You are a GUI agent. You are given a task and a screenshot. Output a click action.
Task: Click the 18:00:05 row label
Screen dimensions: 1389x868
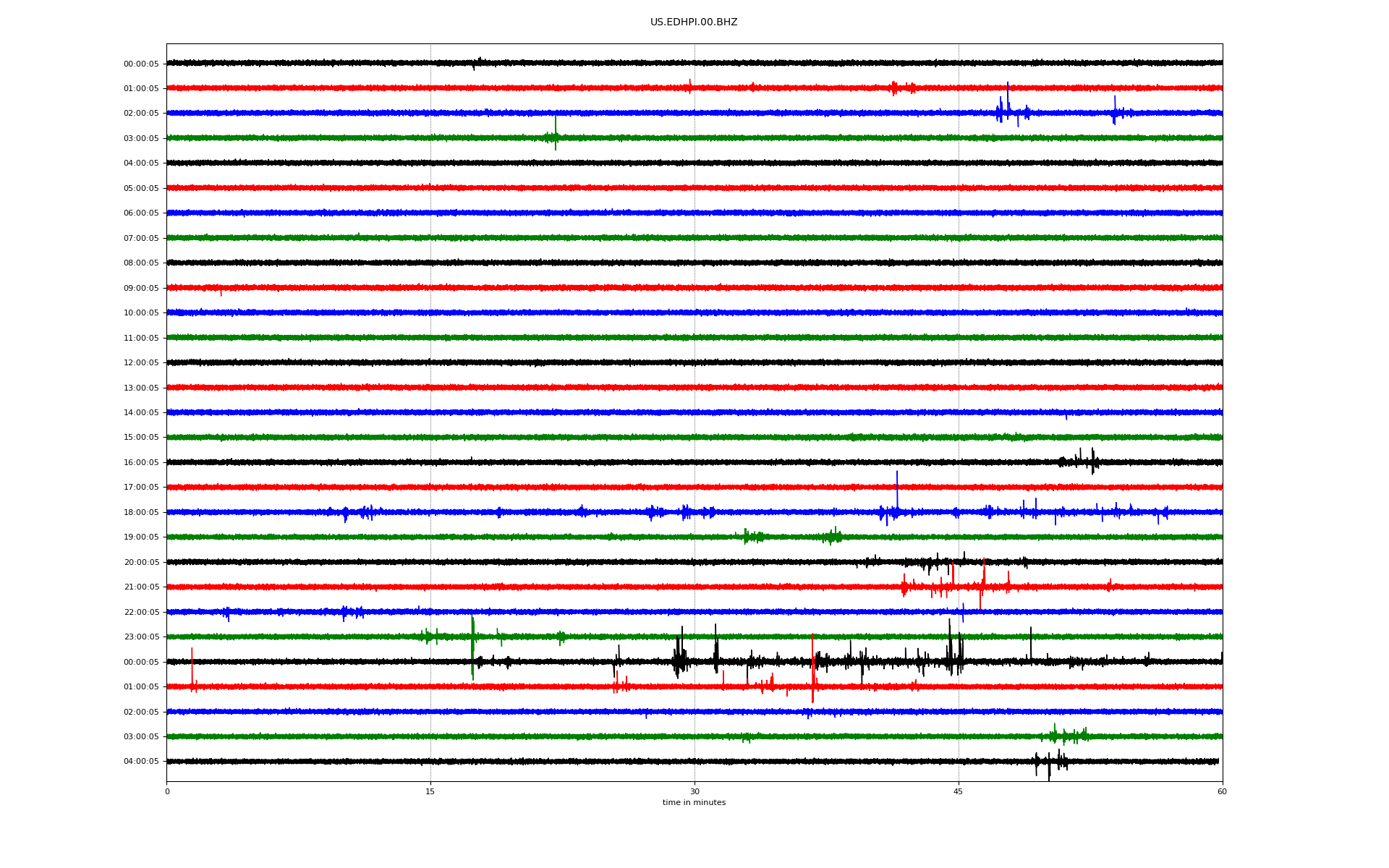pos(141,513)
